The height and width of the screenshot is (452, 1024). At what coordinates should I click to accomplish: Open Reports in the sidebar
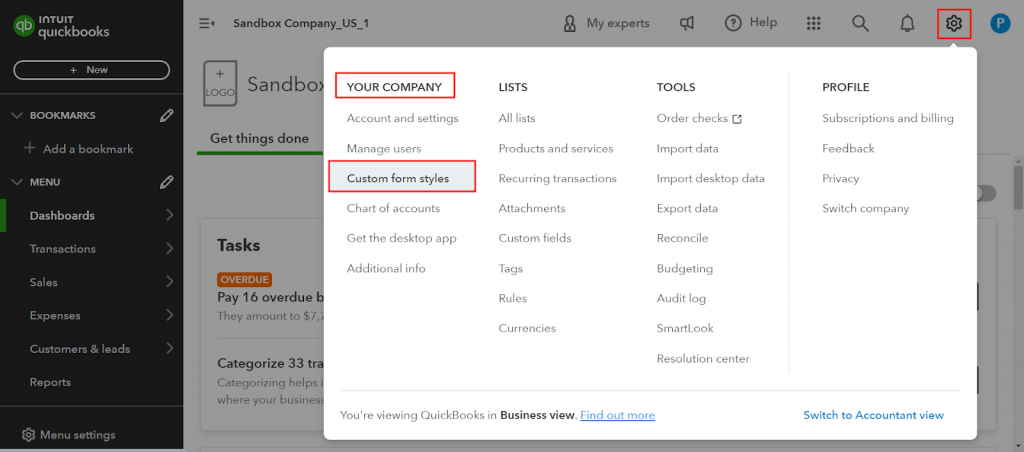(50, 382)
